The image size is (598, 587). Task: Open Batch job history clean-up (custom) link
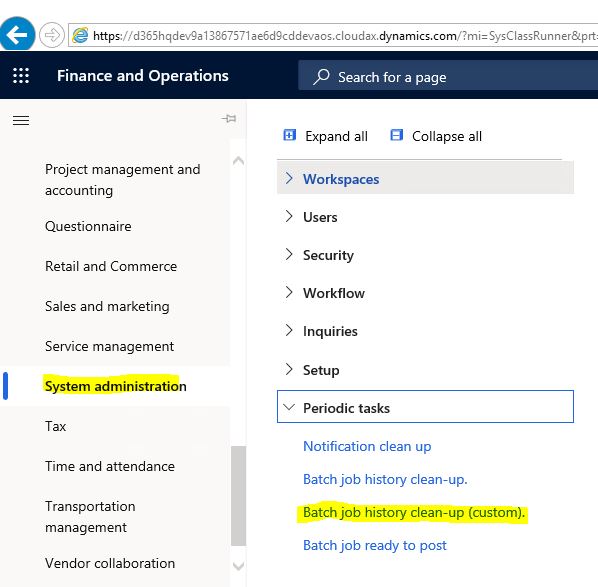tap(413, 512)
